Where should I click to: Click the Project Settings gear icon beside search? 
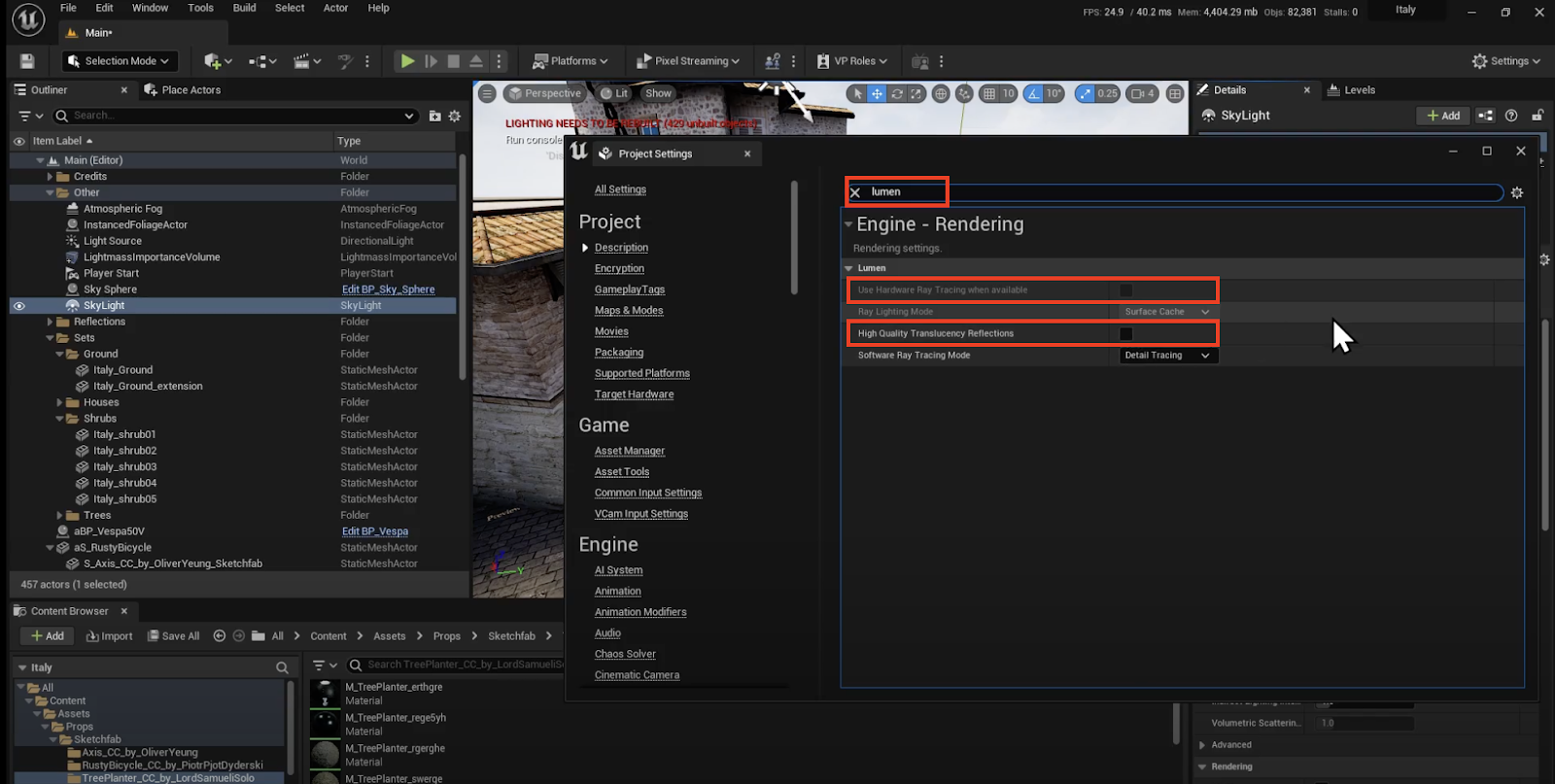point(1516,192)
